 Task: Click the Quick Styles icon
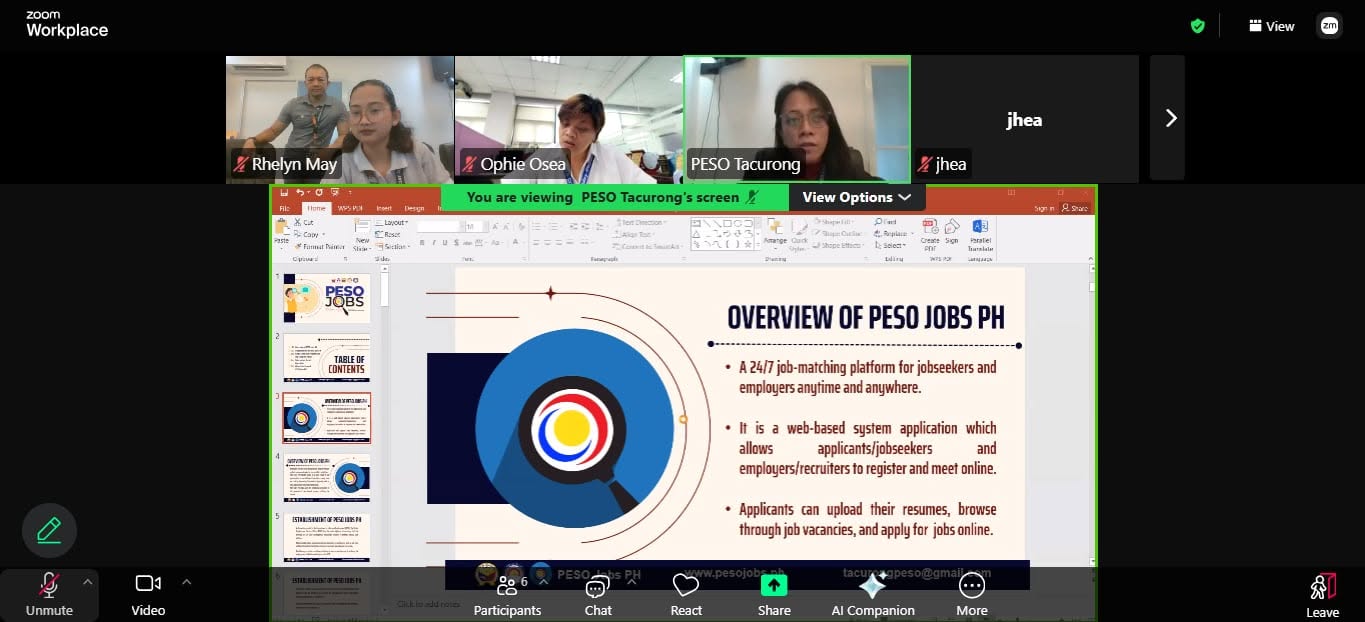[800, 229]
